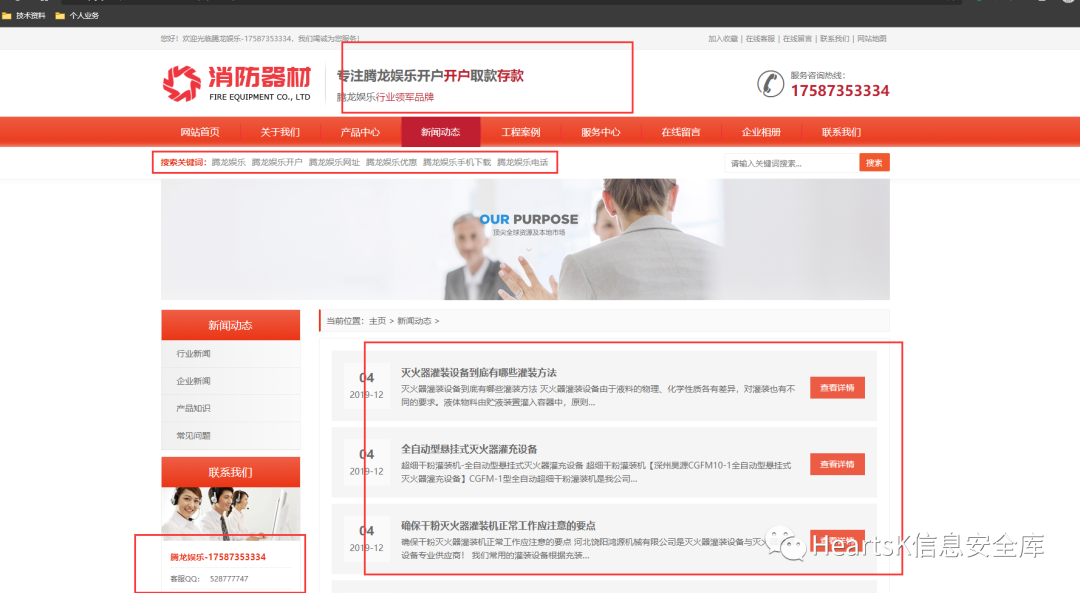Click 加入收藏 top link

[723, 39]
